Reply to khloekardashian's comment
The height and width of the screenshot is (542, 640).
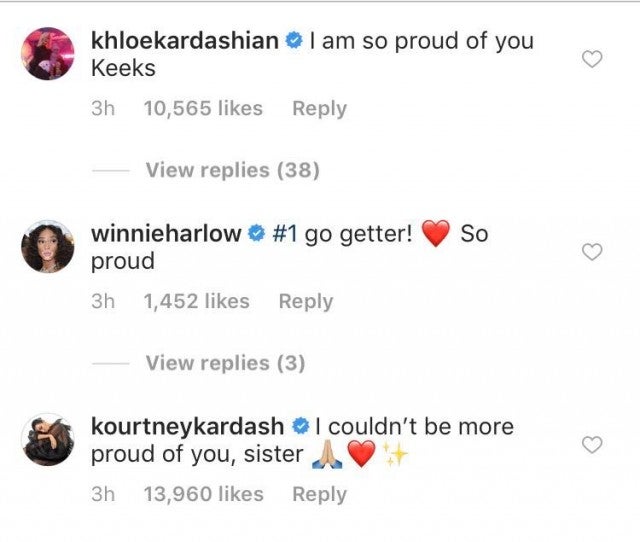pos(318,109)
